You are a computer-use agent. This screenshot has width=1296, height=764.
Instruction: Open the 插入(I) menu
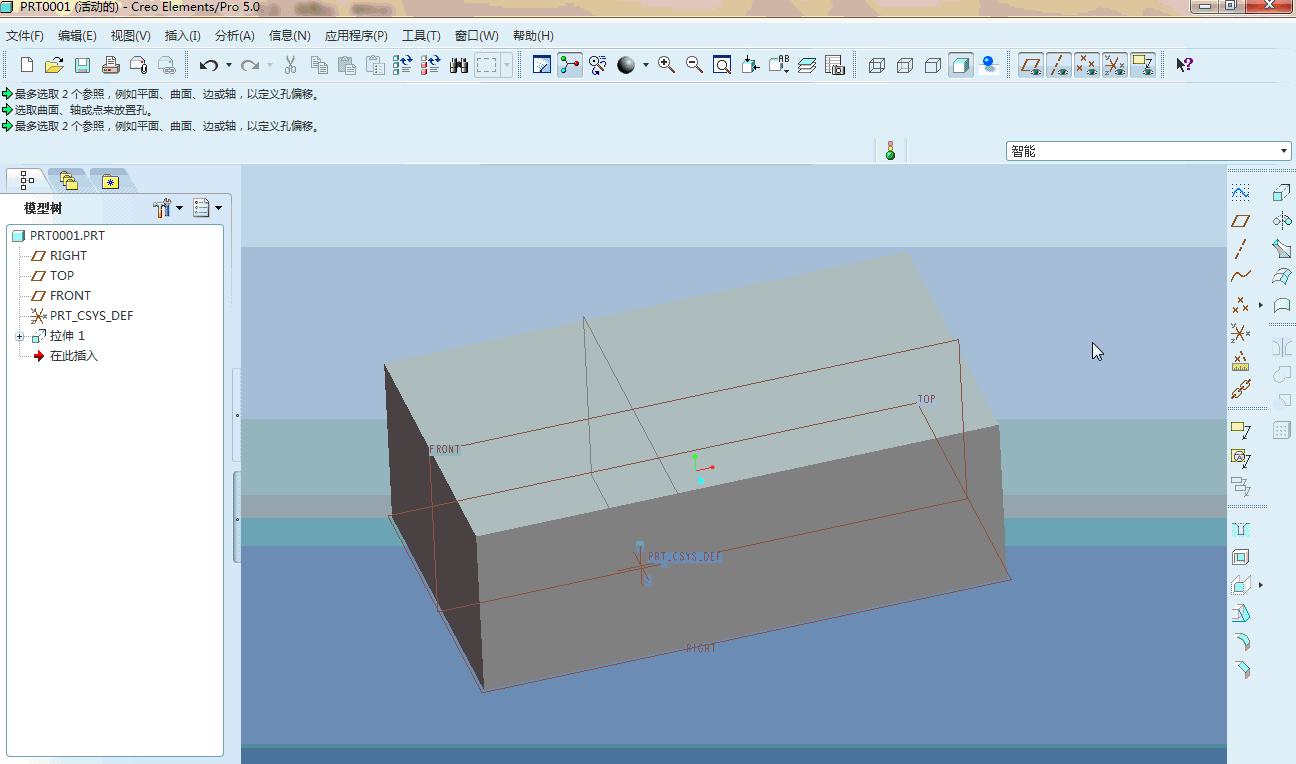point(182,36)
